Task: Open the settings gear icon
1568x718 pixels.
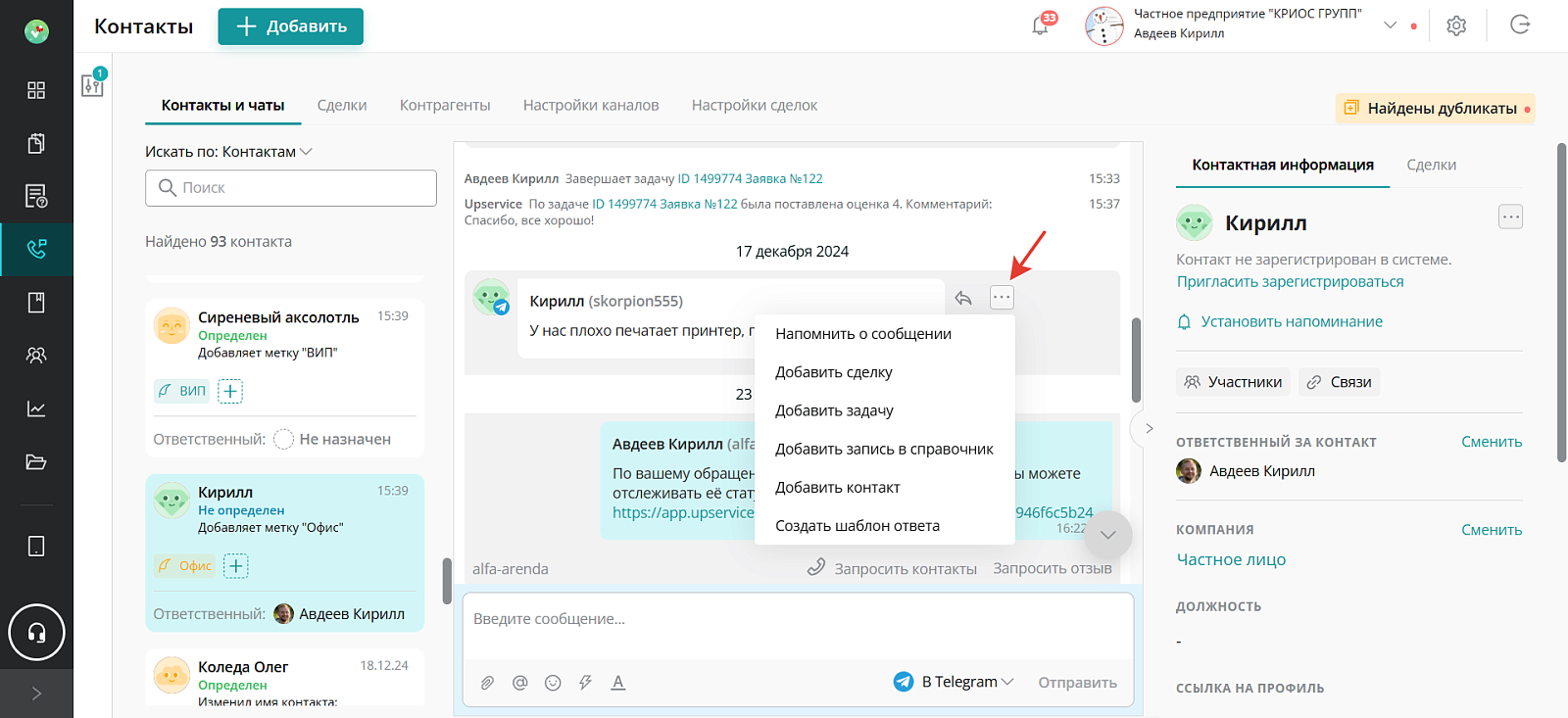Action: [x=1456, y=25]
